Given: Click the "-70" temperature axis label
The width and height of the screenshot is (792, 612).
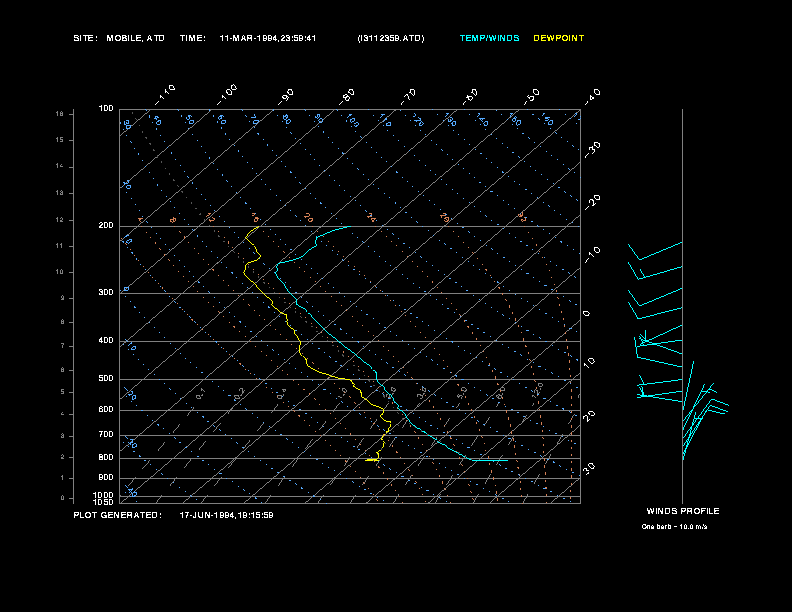Looking at the screenshot, I should coord(408,96).
